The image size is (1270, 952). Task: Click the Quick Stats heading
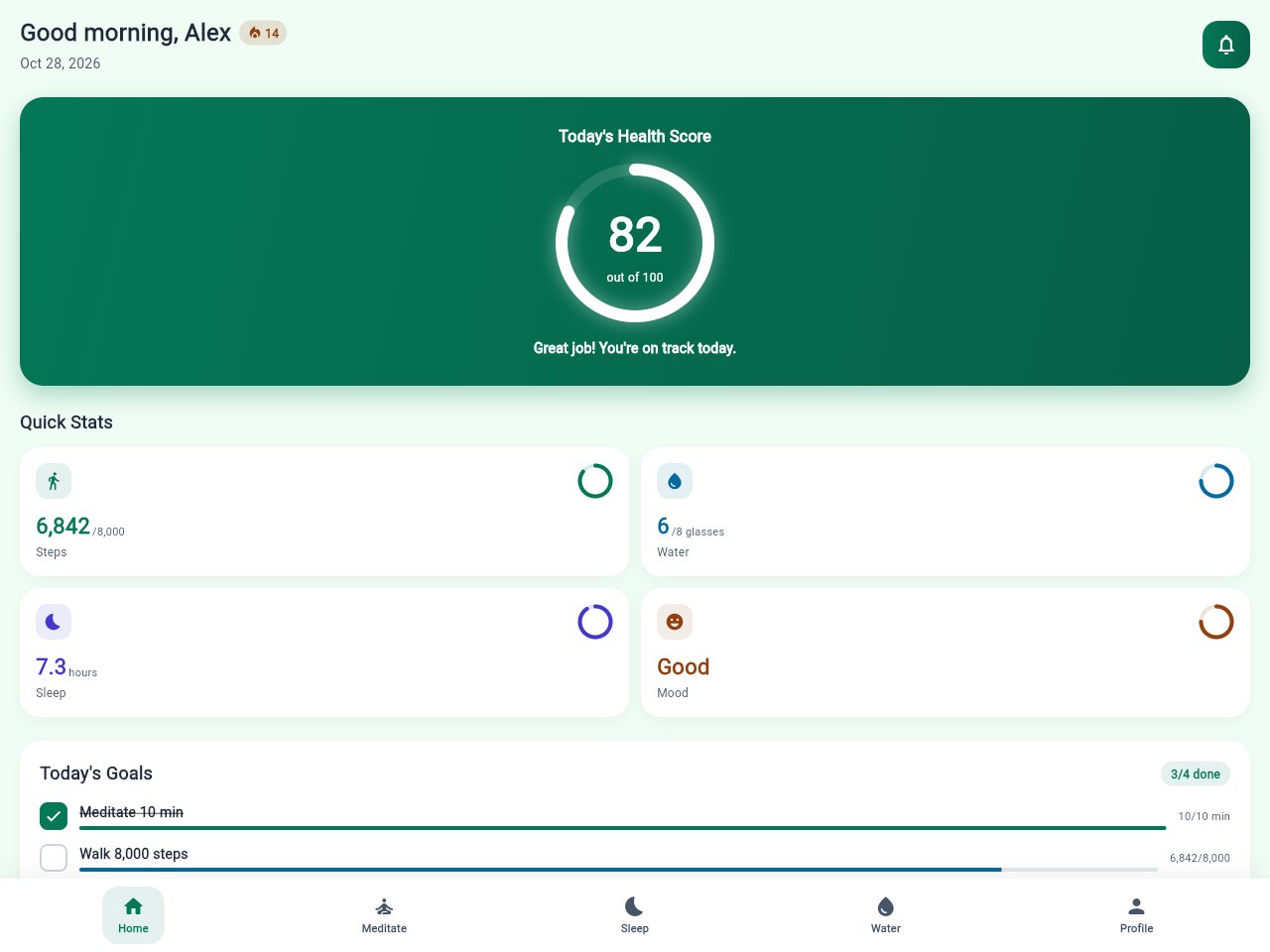pos(66,422)
